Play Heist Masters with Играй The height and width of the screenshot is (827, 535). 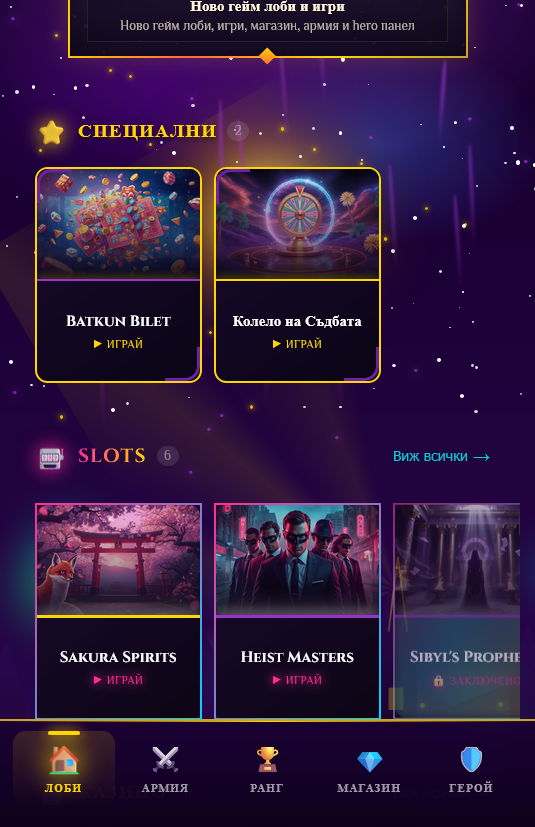point(297,680)
